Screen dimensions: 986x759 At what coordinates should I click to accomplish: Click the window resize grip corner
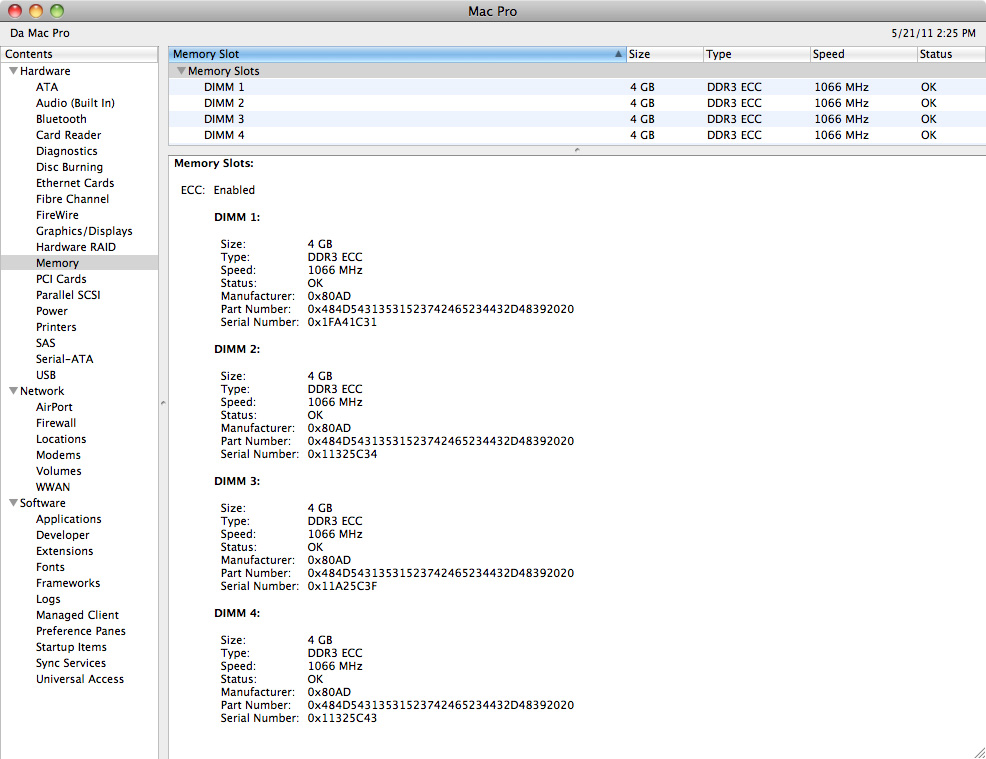(x=979, y=752)
